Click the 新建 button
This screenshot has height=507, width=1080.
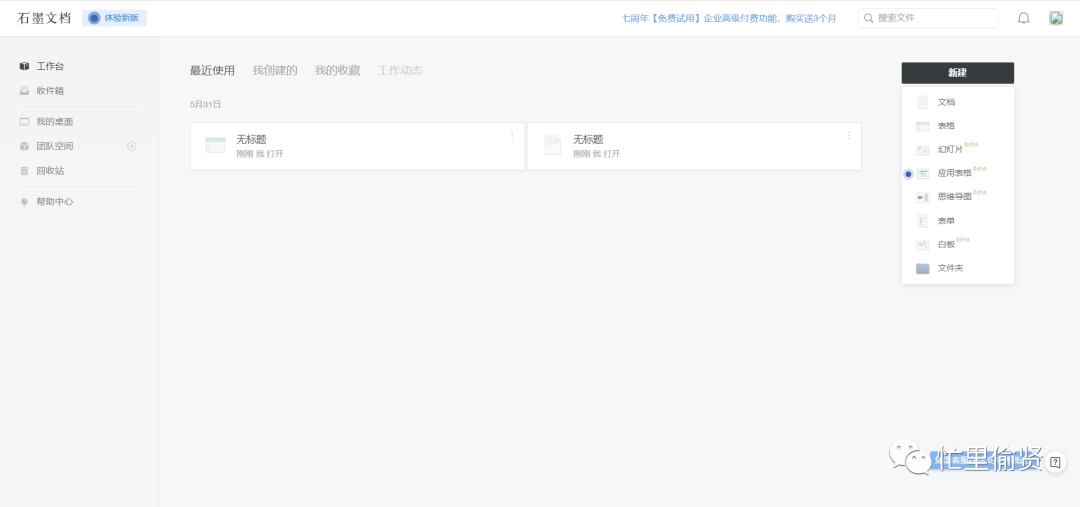(x=957, y=73)
